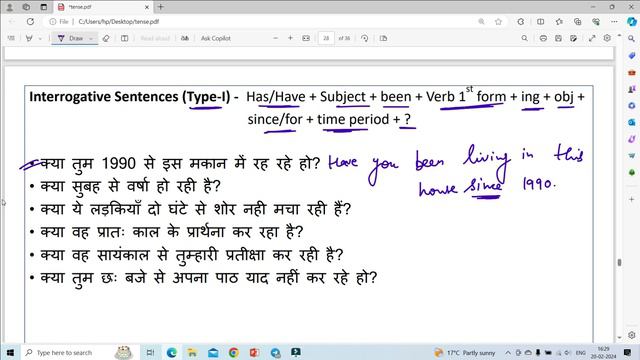This screenshot has width=640, height=360.
Task: Search within the PDF
Action: [x=524, y=38]
